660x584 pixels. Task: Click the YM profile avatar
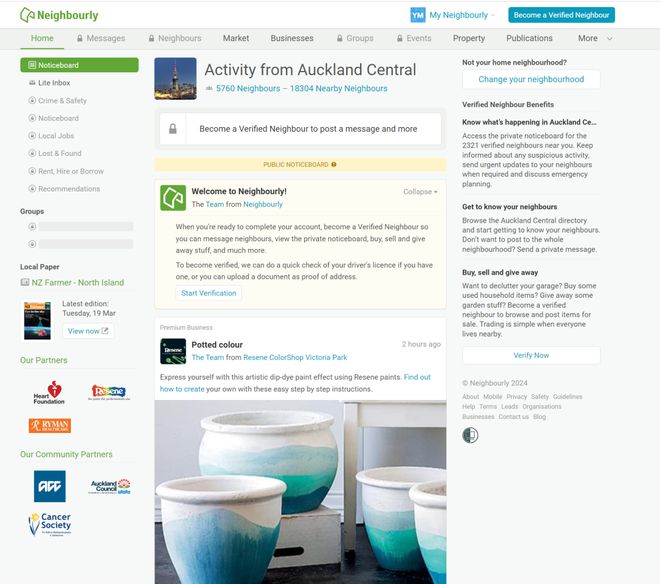click(x=418, y=15)
